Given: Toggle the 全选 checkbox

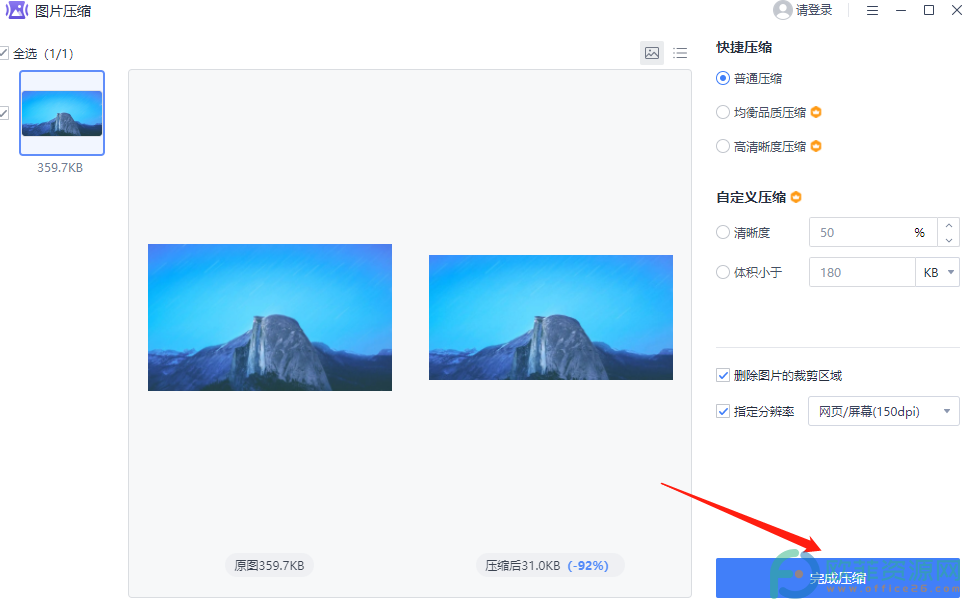Looking at the screenshot, I should point(4,54).
